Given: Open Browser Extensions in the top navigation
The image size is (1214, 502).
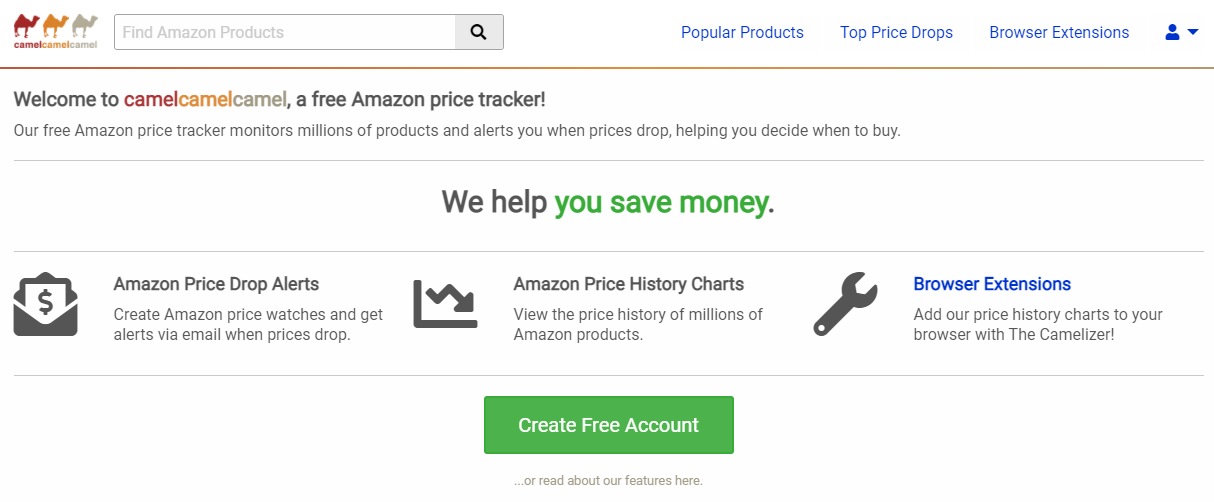Looking at the screenshot, I should (1059, 32).
